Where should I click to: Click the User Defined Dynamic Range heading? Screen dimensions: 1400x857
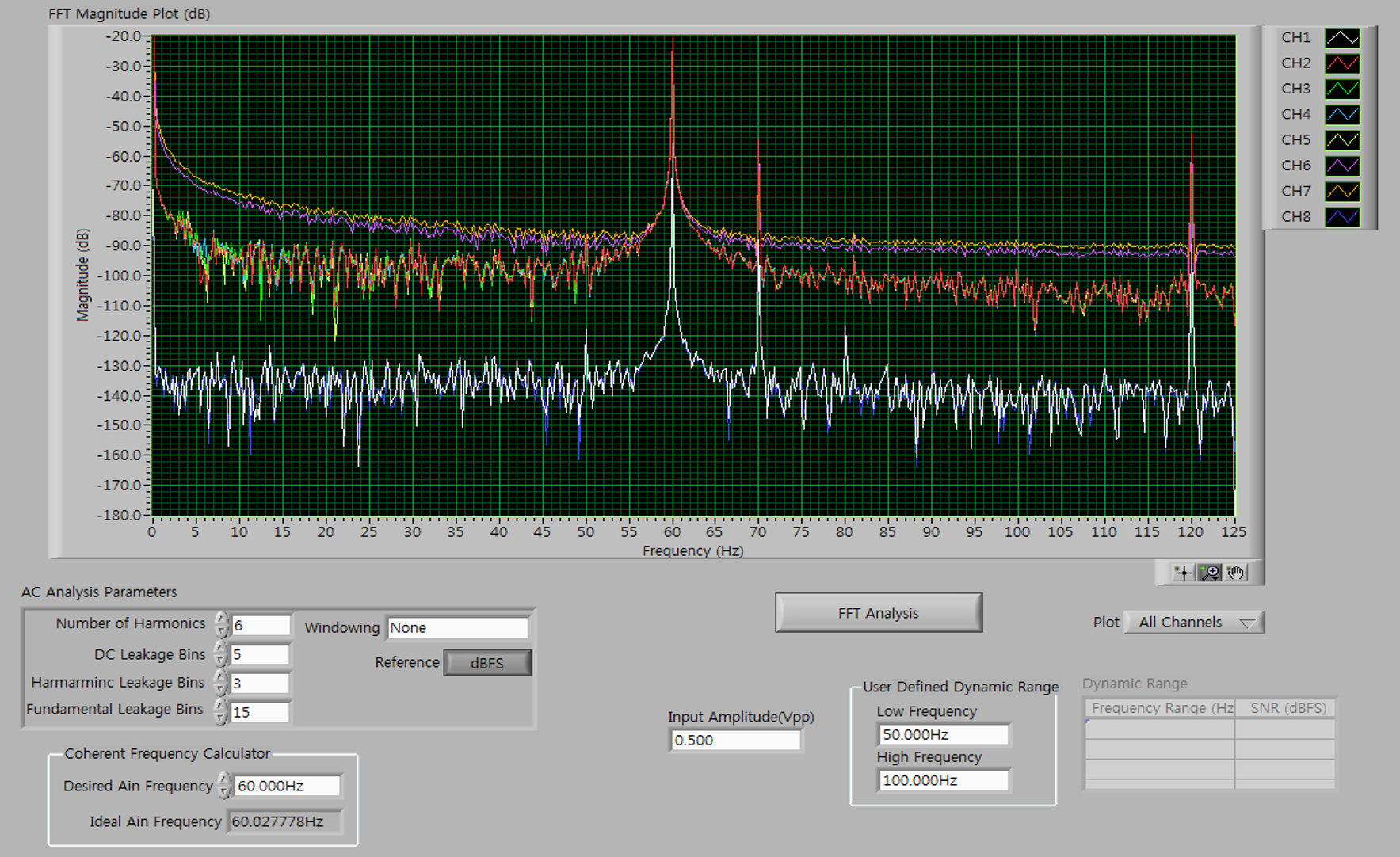pos(960,687)
